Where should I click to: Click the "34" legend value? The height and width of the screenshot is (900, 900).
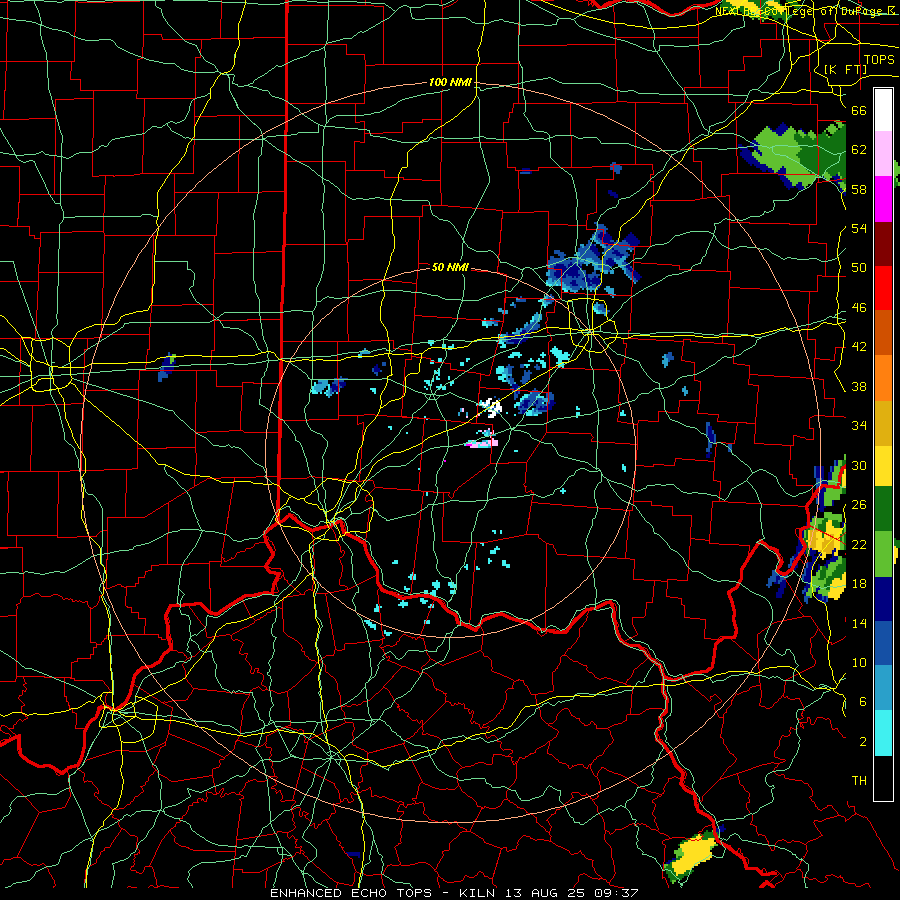[859, 426]
